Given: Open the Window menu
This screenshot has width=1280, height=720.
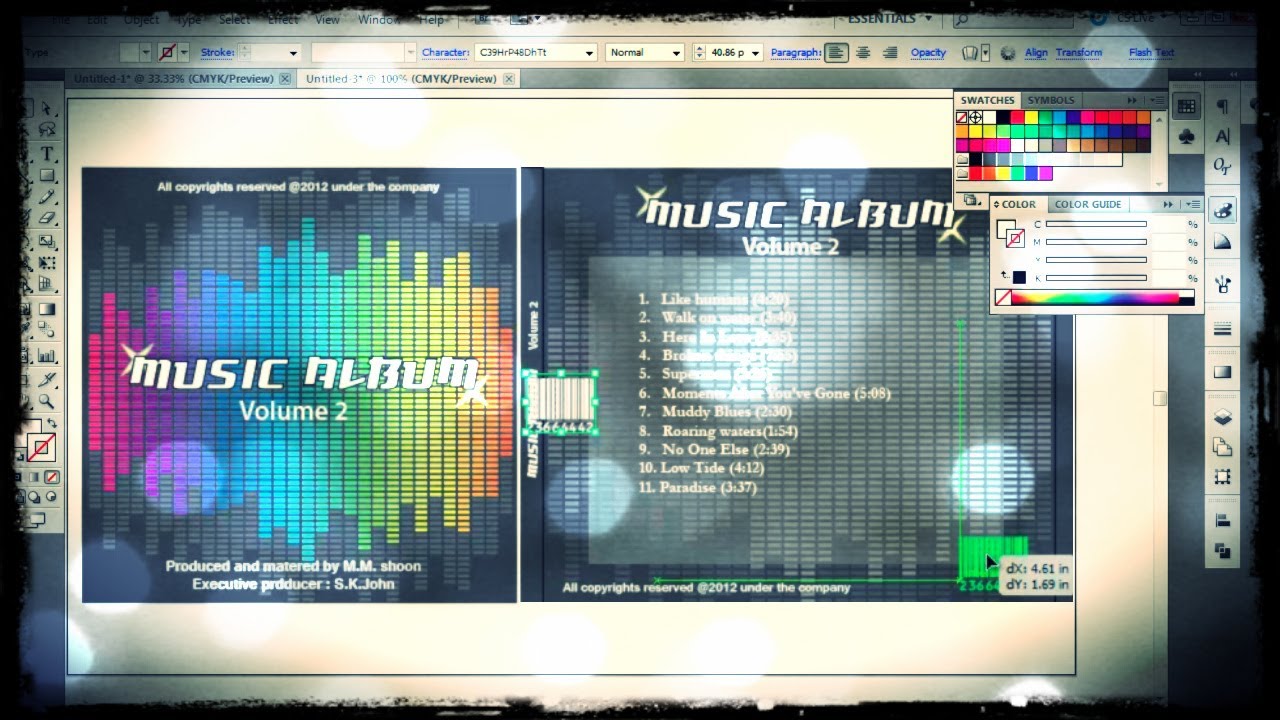Looking at the screenshot, I should coord(379,19).
